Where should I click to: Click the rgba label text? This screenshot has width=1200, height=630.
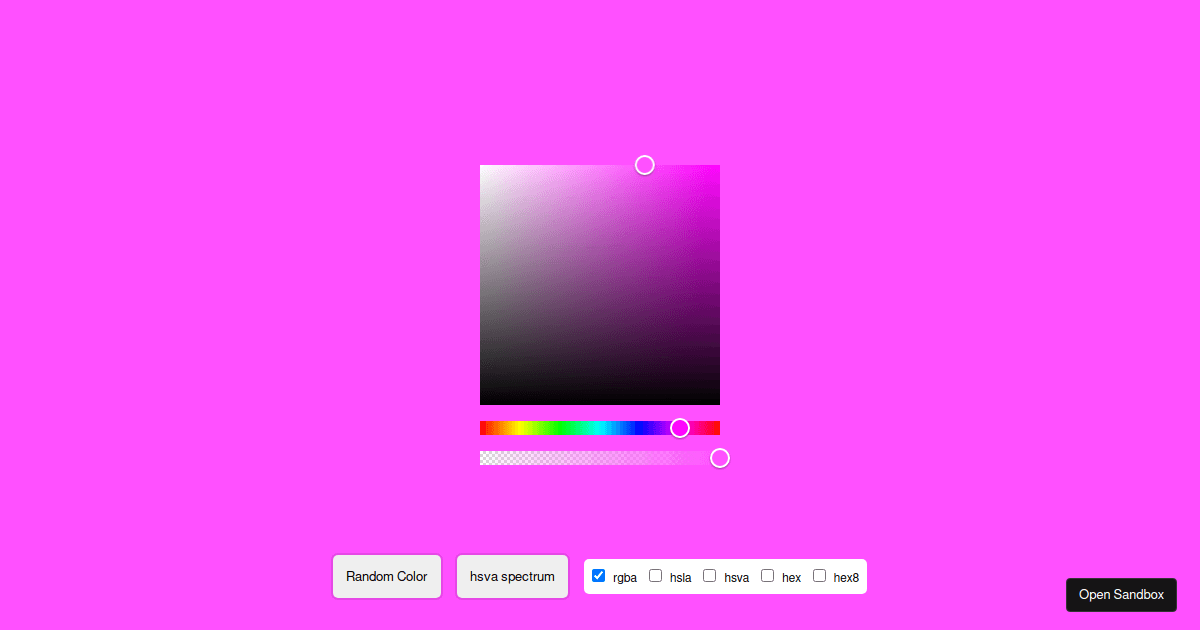point(624,577)
